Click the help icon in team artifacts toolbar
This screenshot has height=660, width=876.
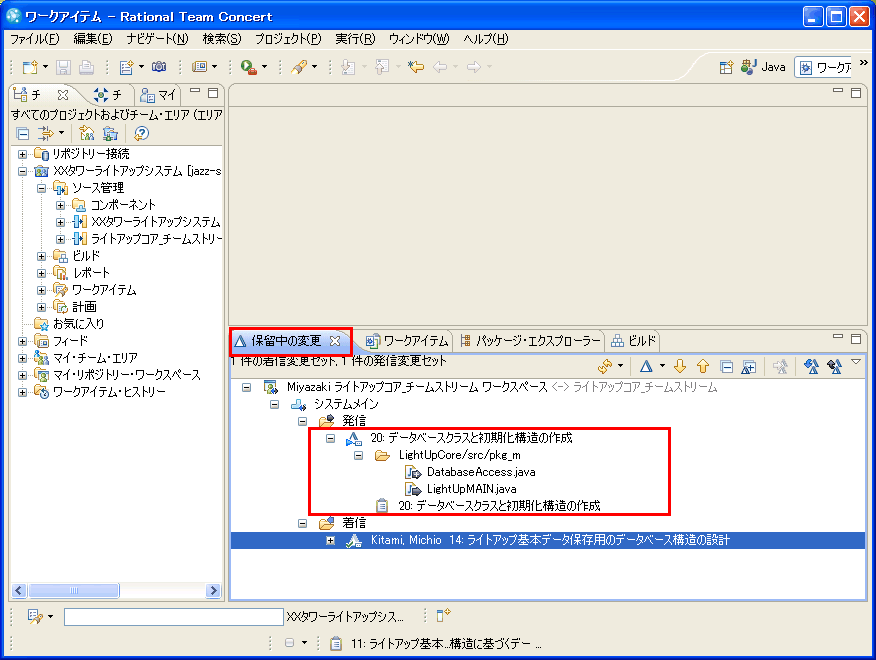[x=141, y=133]
